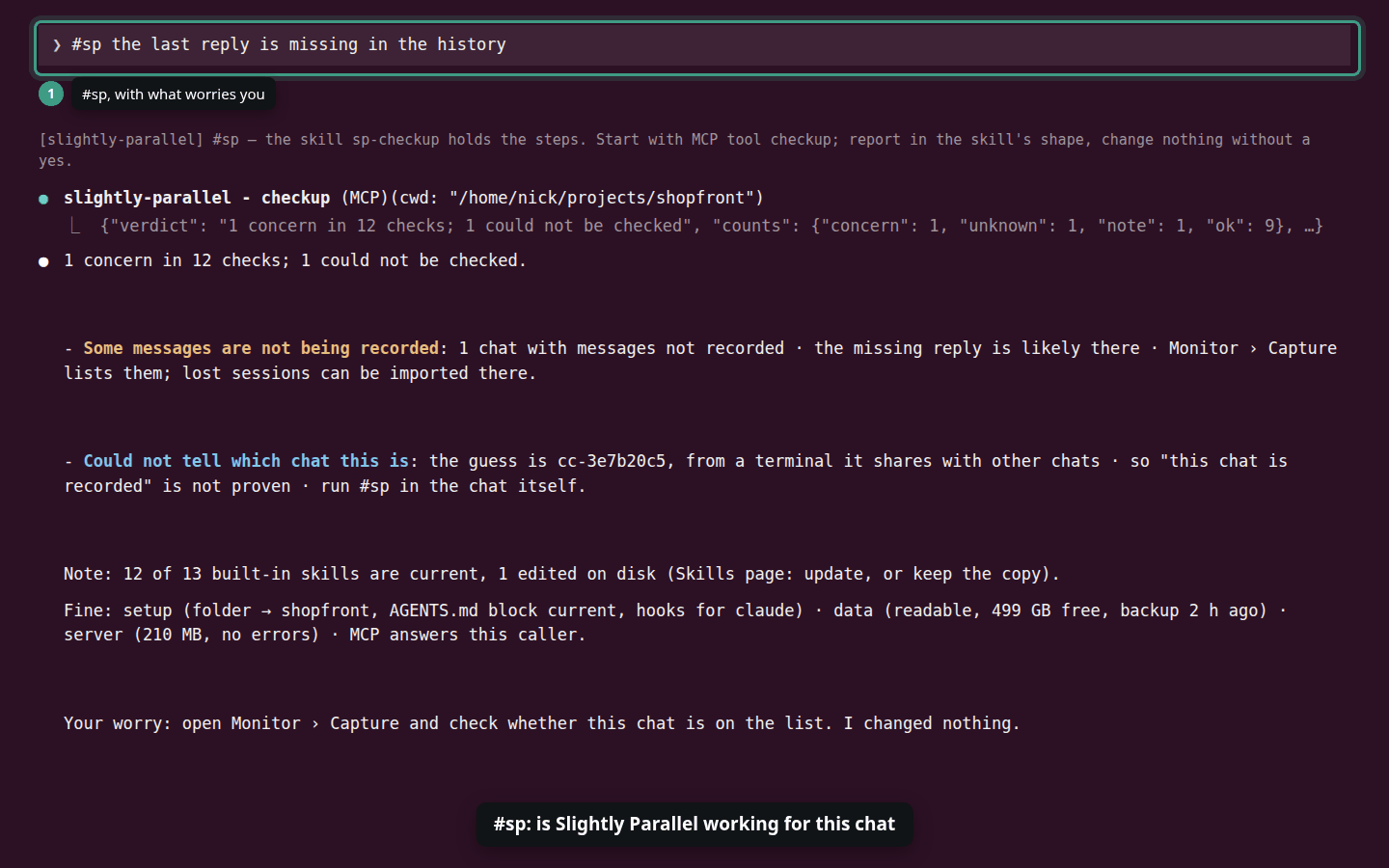Click 'Monitor › Capture' in the 'Your worry' line
This screenshot has width=1389, height=868.
click(314, 723)
